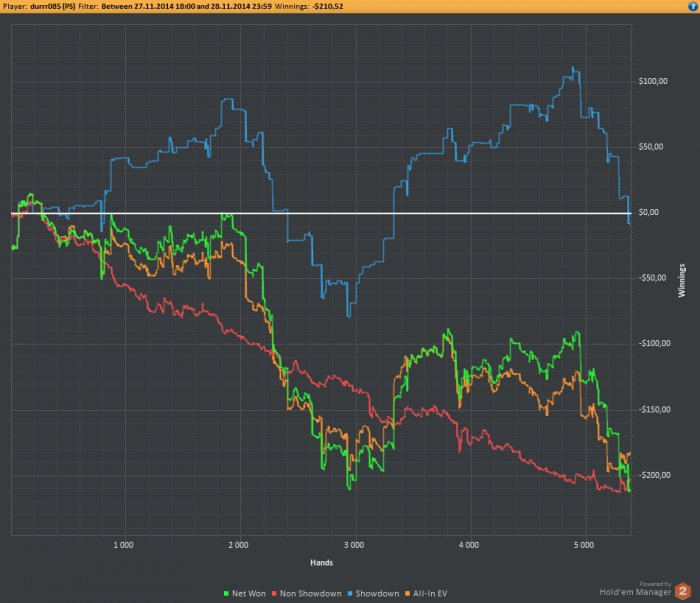Click the blue info icon in the header

(x=692, y=6)
